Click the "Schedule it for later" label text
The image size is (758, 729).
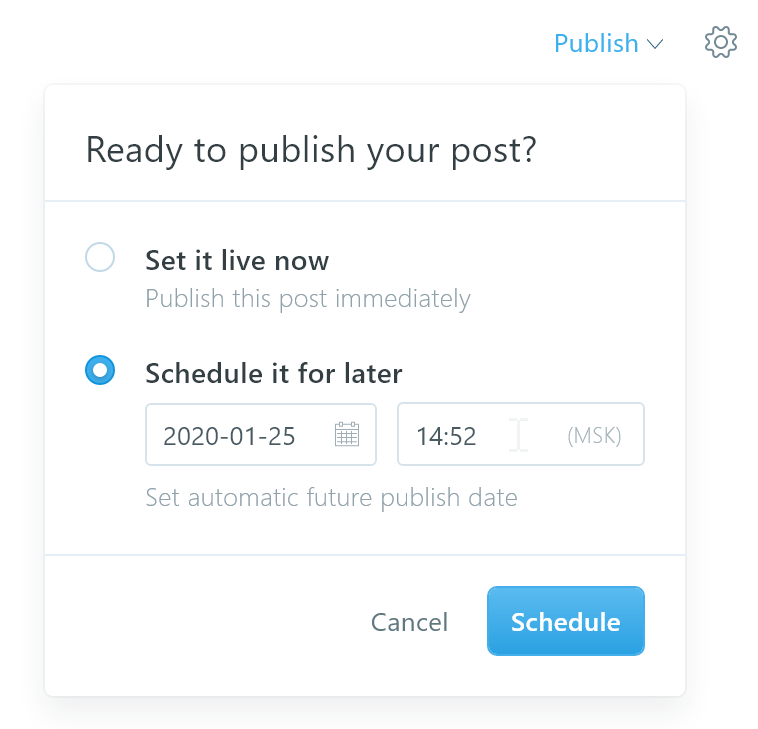[274, 374]
